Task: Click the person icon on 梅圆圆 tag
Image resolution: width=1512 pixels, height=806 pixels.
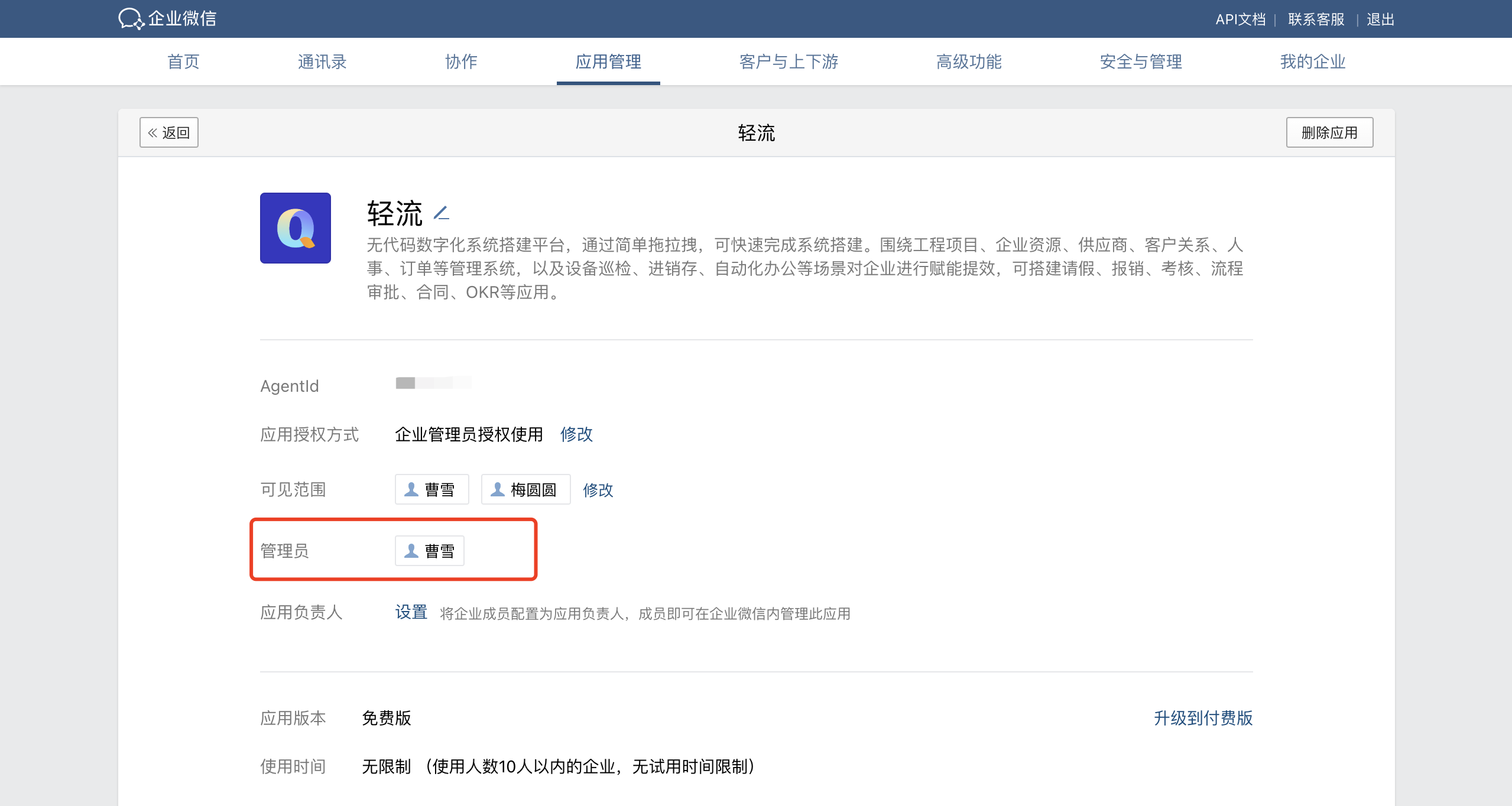Action: click(x=498, y=489)
